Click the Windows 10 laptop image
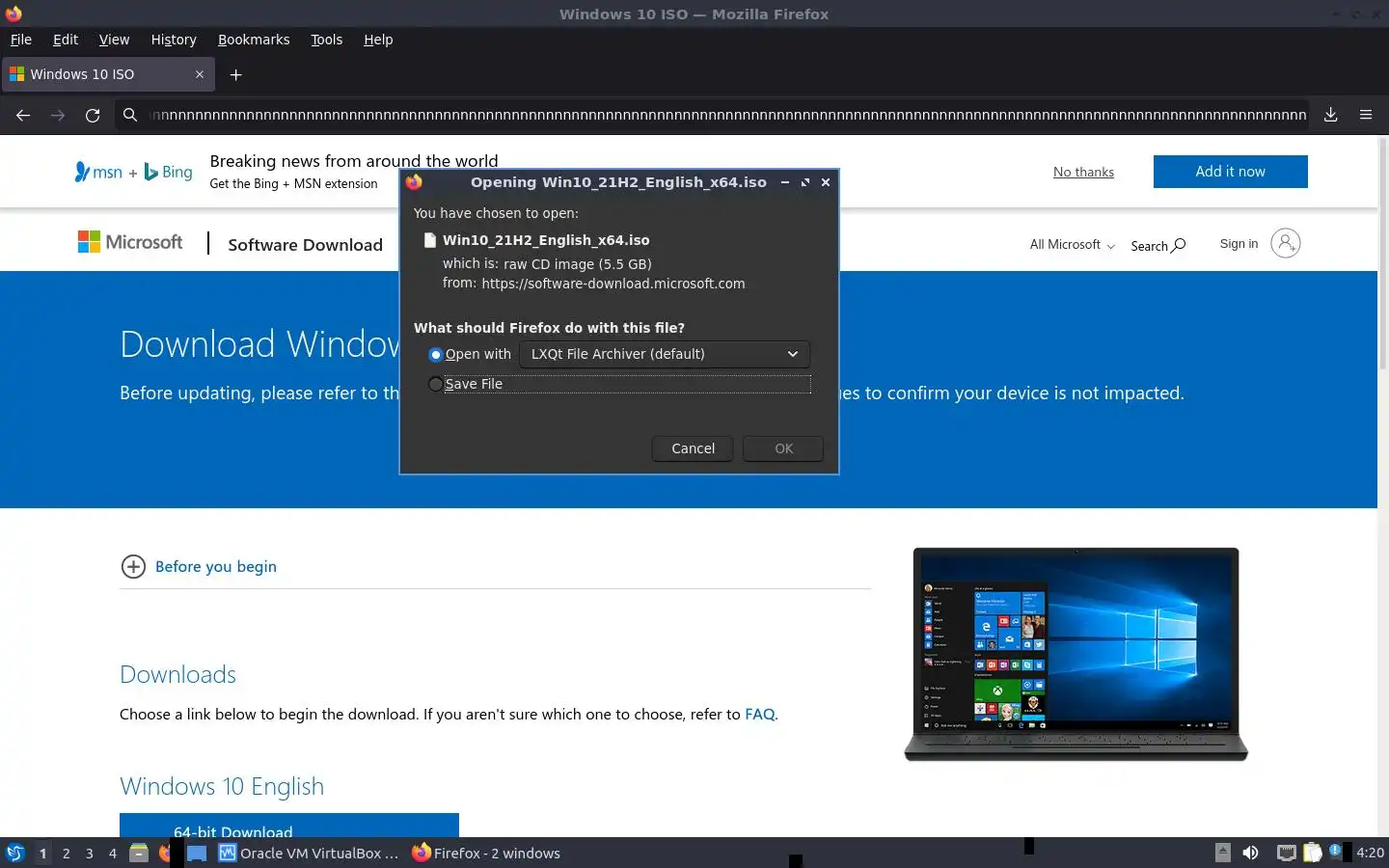The image size is (1389, 868). (x=1076, y=654)
